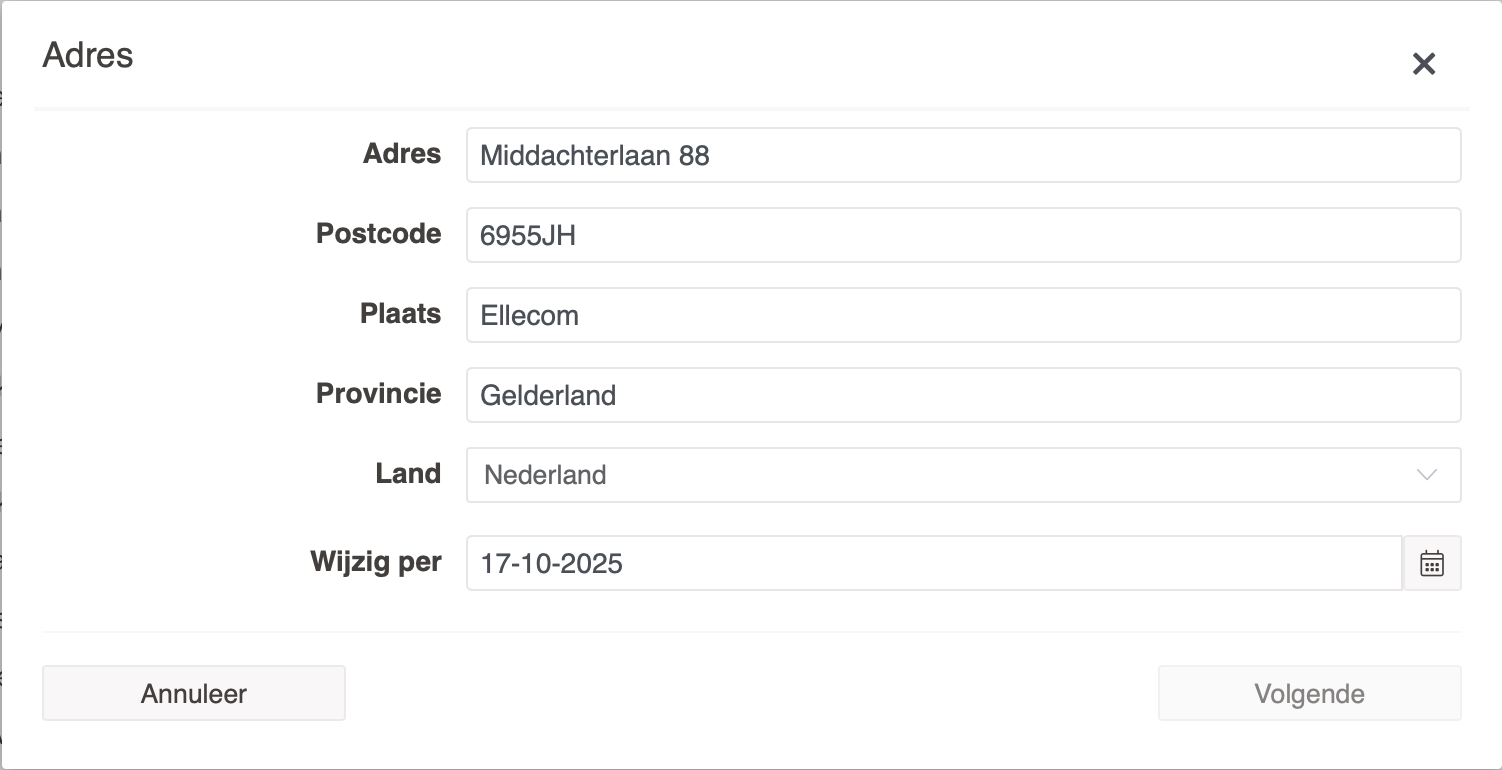The image size is (1502, 770).
Task: Click into the Postcode input field
Action: tap(963, 235)
